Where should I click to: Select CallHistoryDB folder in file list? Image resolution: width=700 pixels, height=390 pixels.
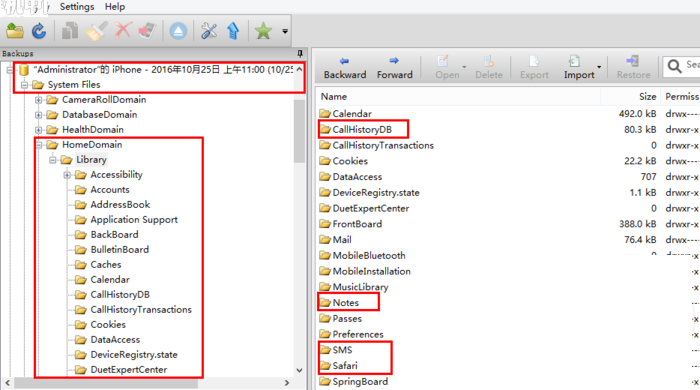pyautogui.click(x=362, y=129)
